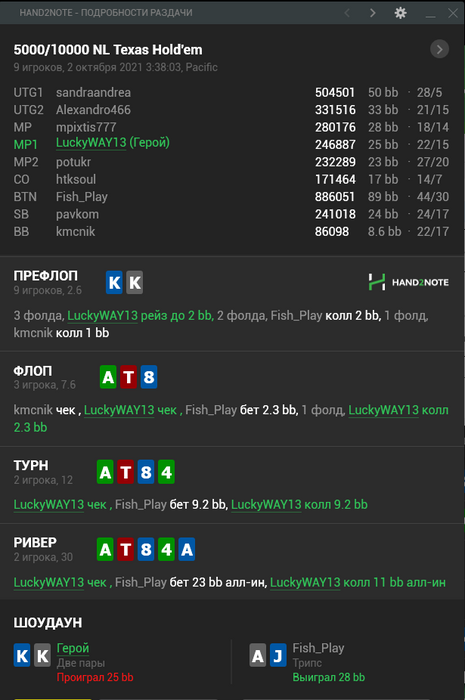Open LuckyWAY13 (Герой) player link in seat list
The width and height of the screenshot is (465, 700).
tap(112, 143)
